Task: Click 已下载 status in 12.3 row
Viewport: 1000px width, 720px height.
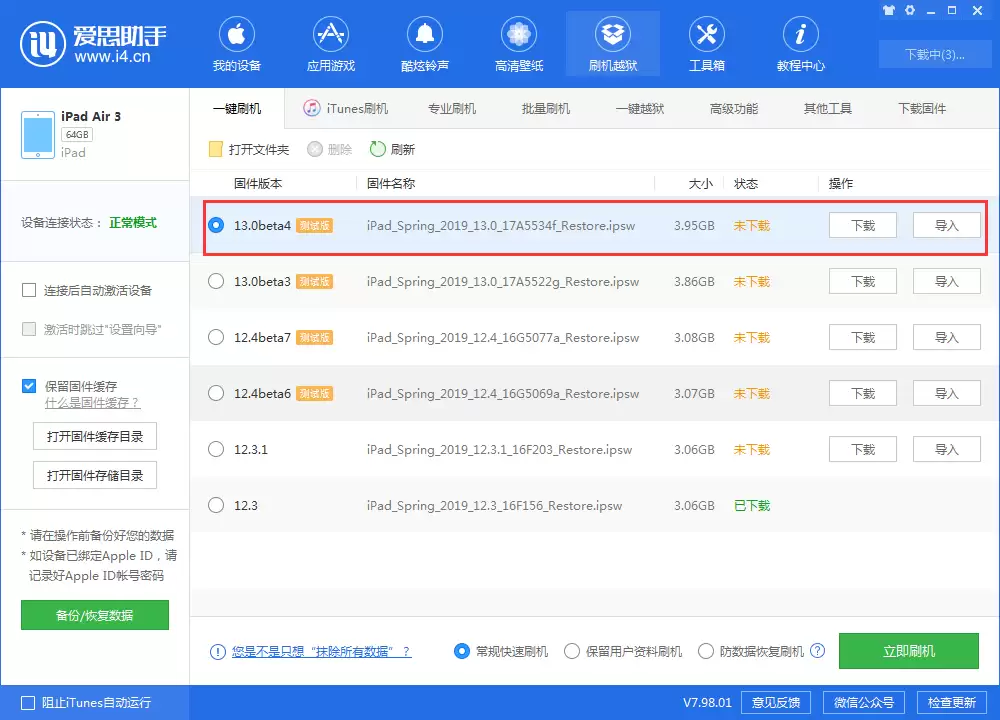Action: (752, 506)
